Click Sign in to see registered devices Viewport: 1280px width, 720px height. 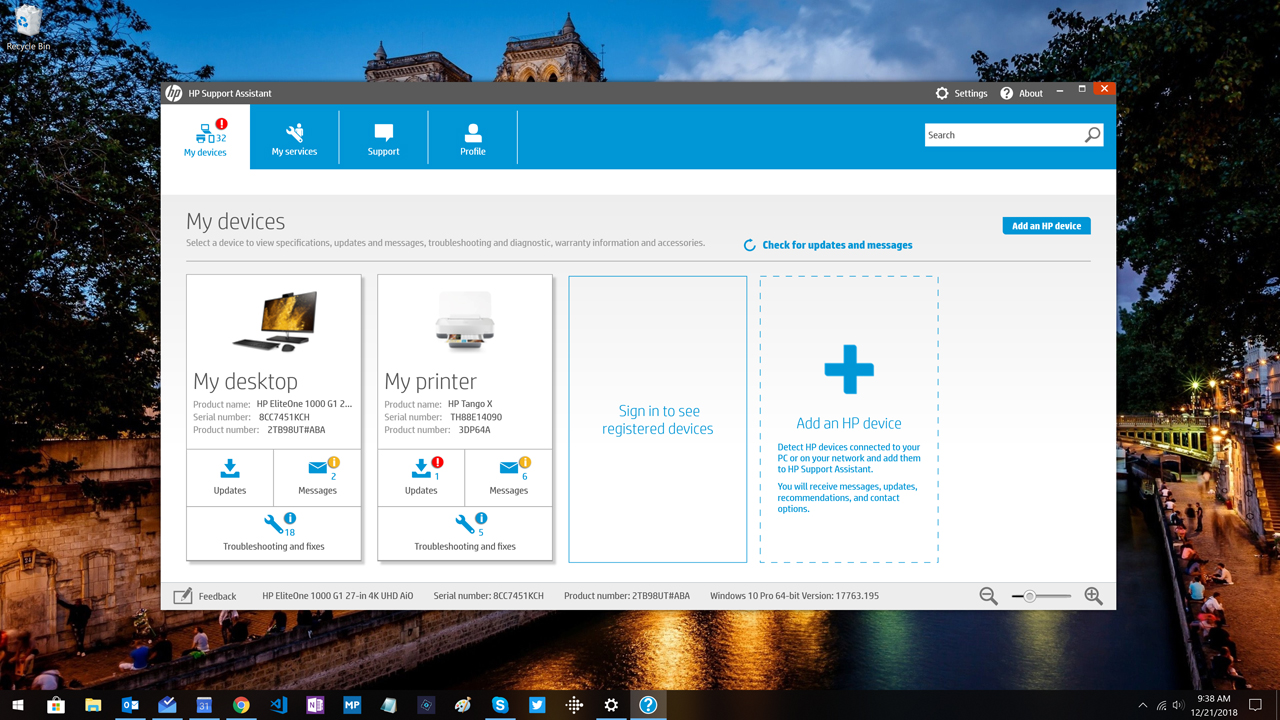click(658, 420)
